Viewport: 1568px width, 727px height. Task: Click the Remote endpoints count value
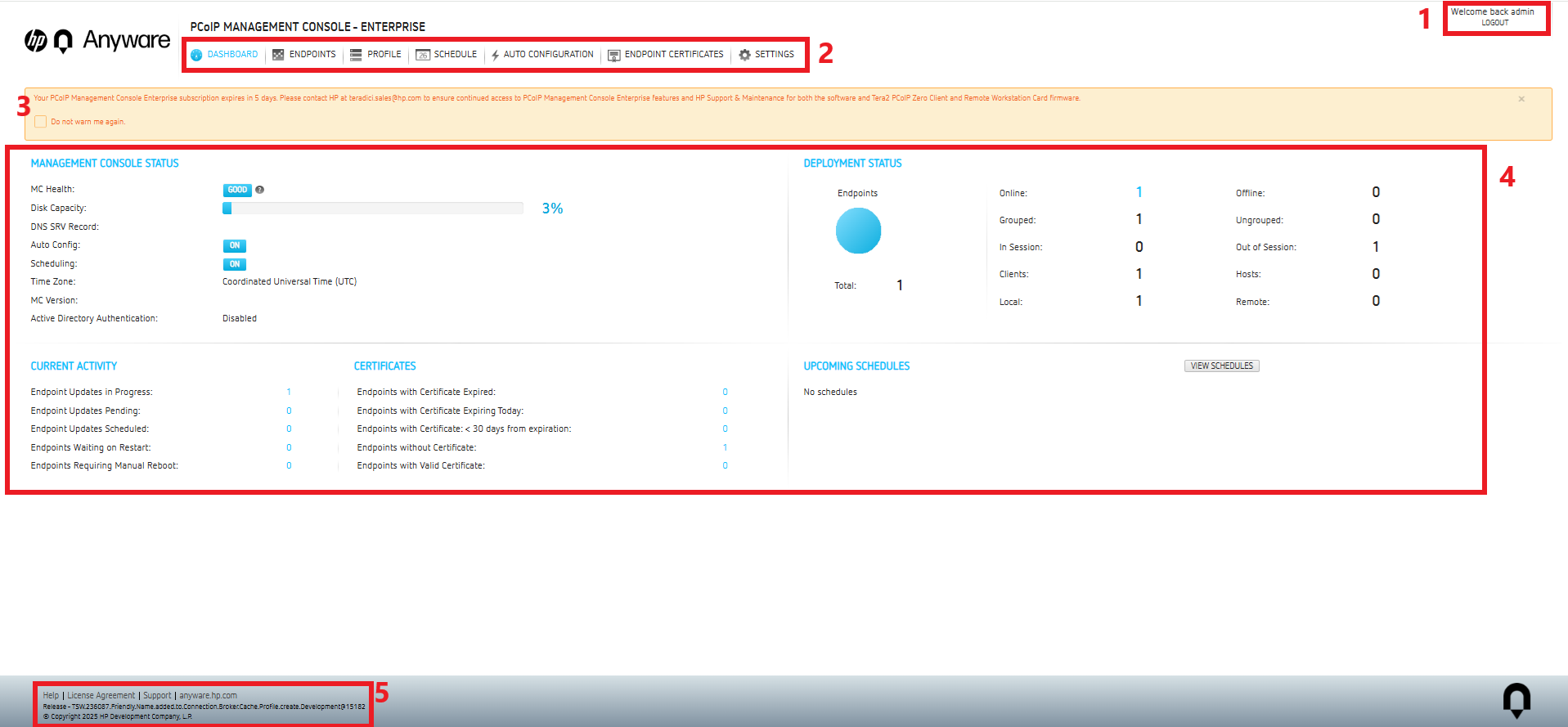click(x=1376, y=301)
